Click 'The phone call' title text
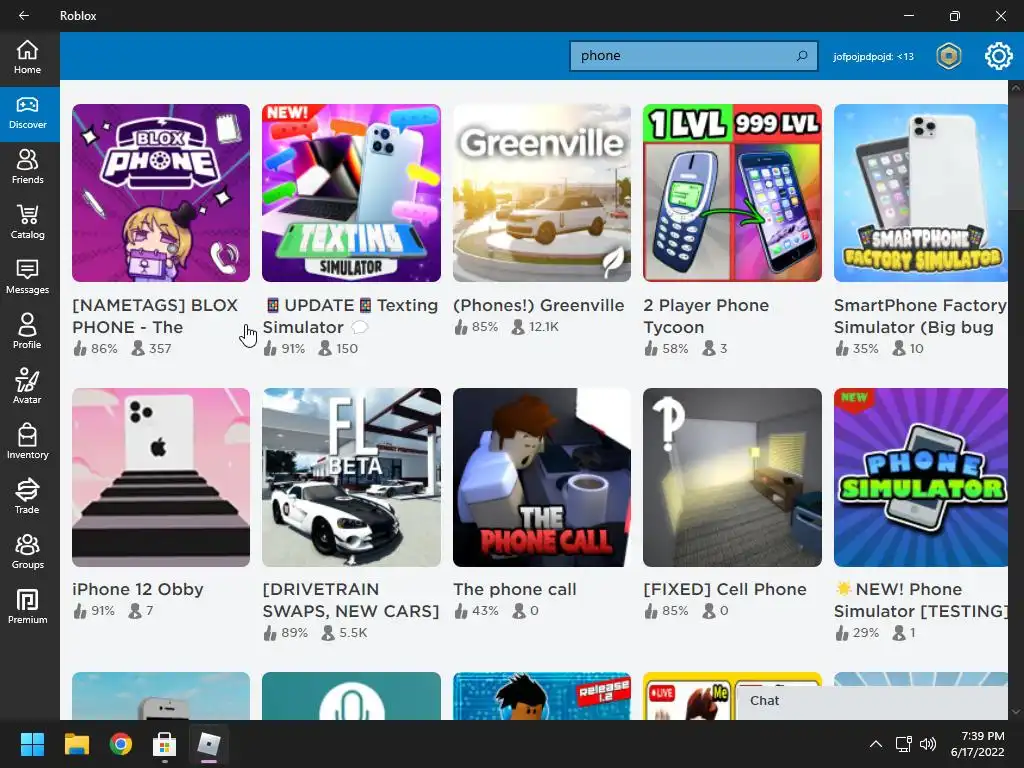The image size is (1024, 768). point(515,589)
